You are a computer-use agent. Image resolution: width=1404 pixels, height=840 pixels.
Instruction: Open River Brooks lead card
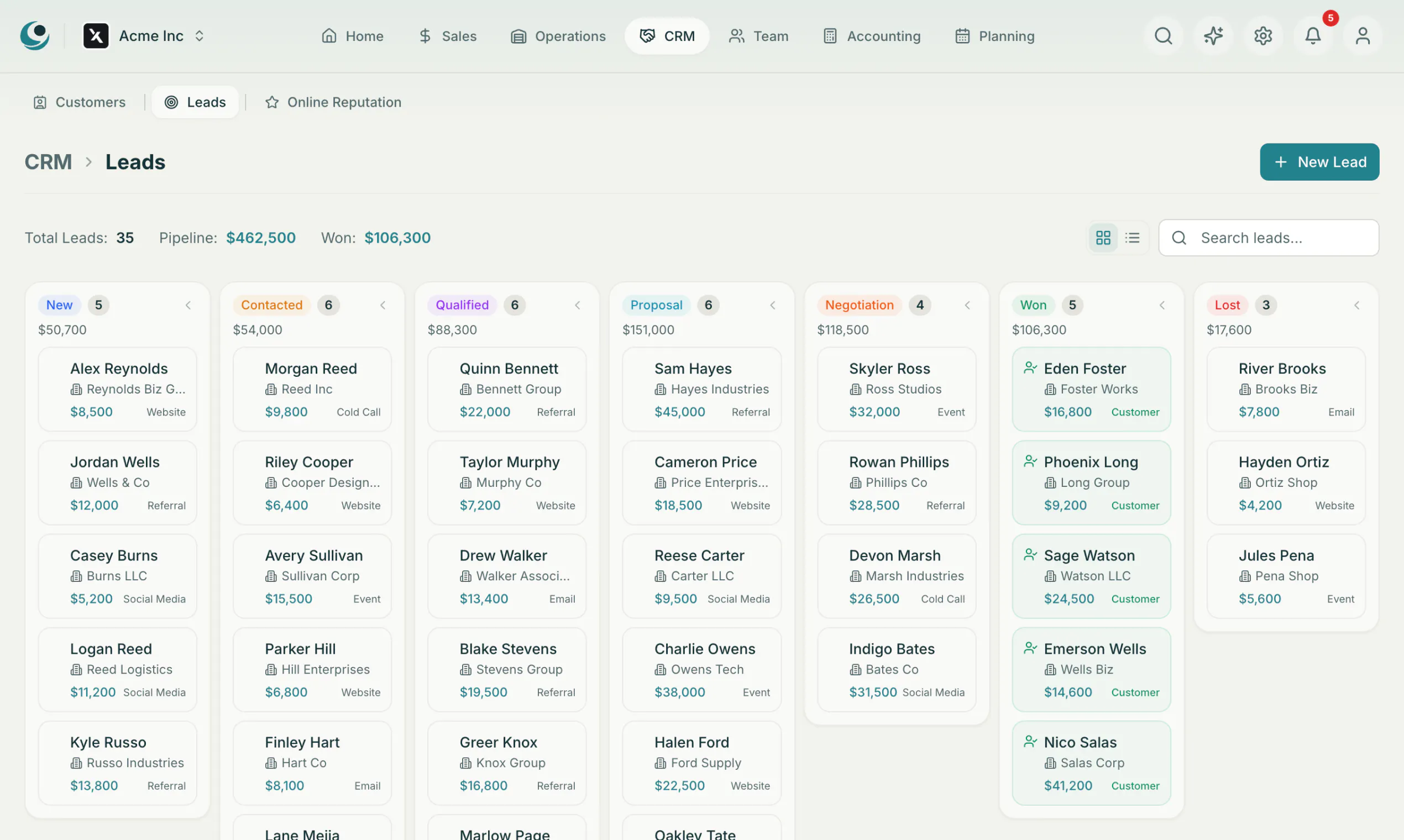1286,390
